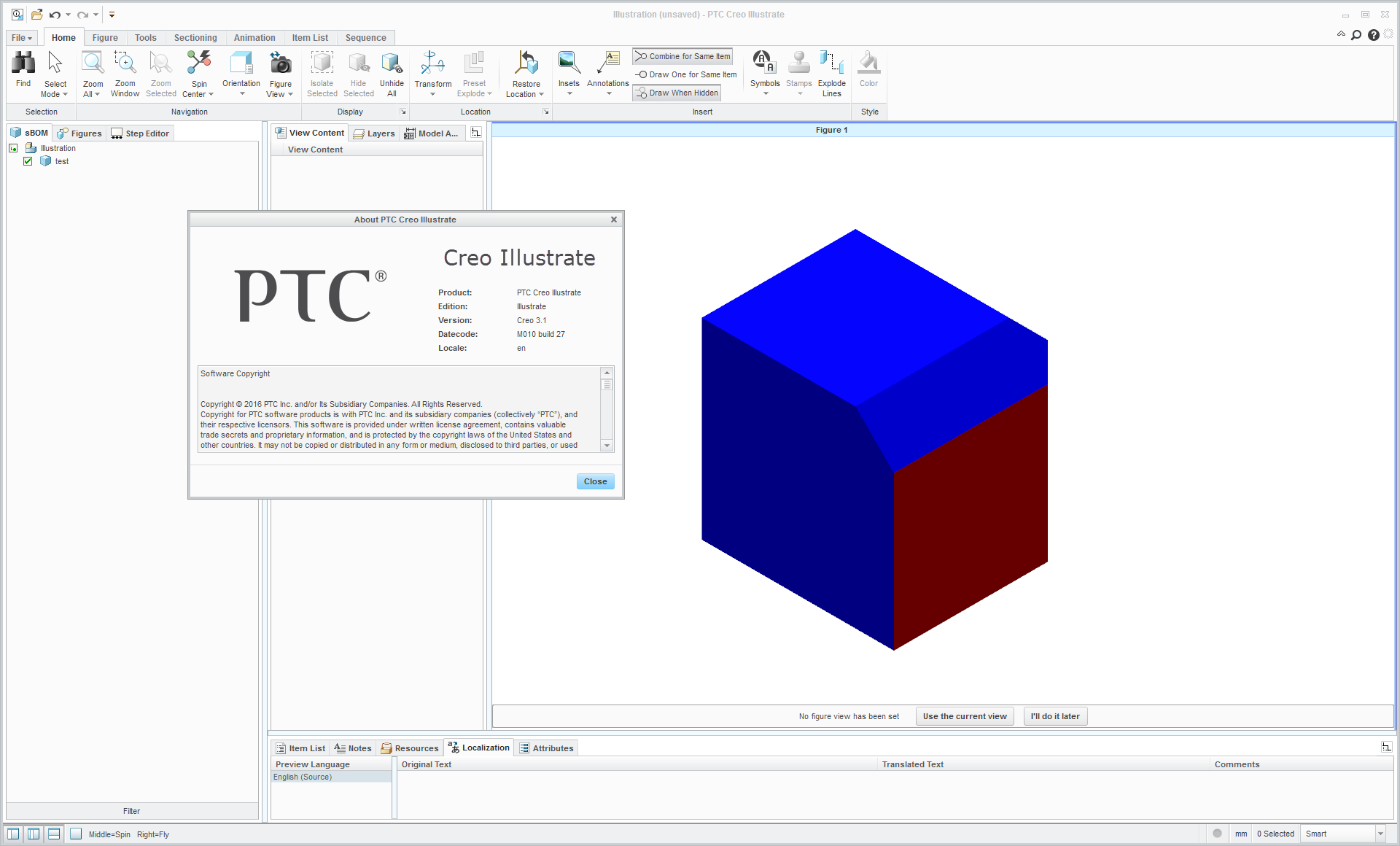Switch to the Layers tab

point(374,133)
